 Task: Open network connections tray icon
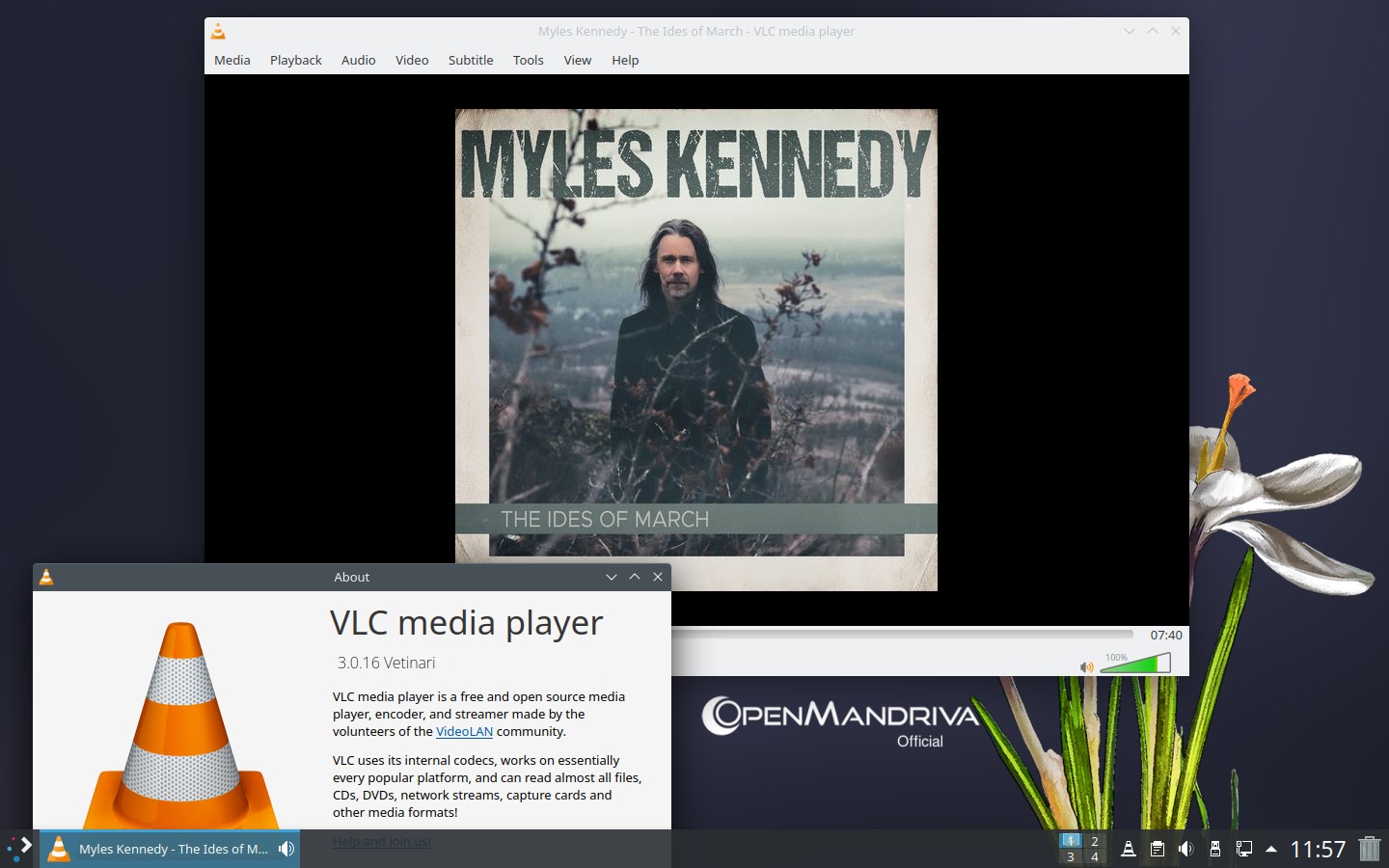coord(1243,849)
